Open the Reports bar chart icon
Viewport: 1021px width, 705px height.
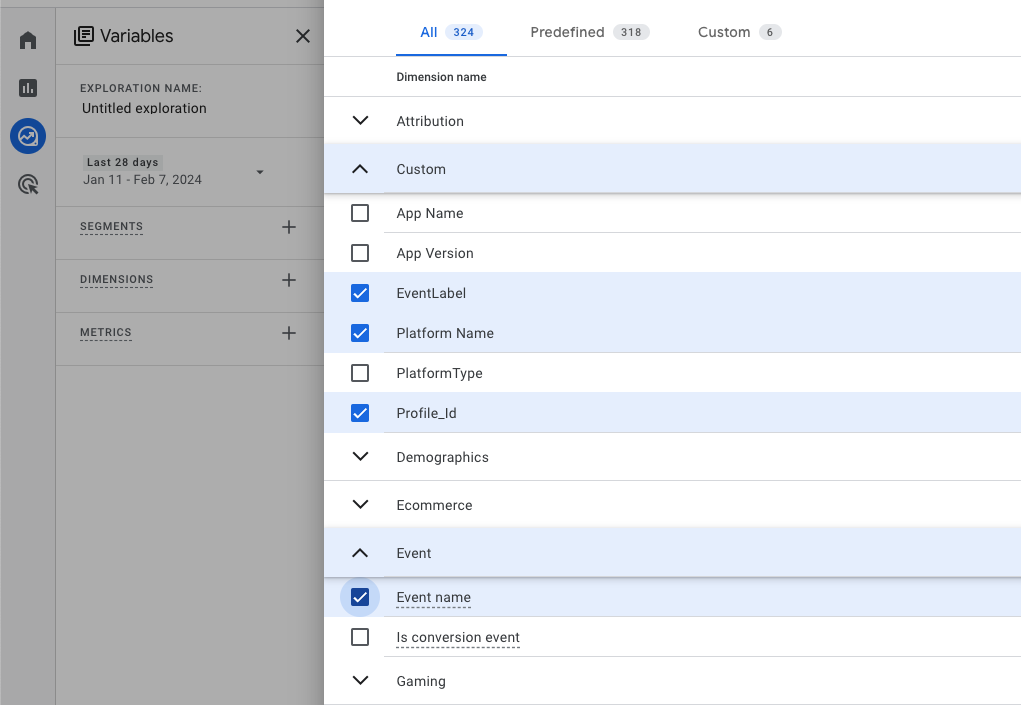pyautogui.click(x=28, y=88)
